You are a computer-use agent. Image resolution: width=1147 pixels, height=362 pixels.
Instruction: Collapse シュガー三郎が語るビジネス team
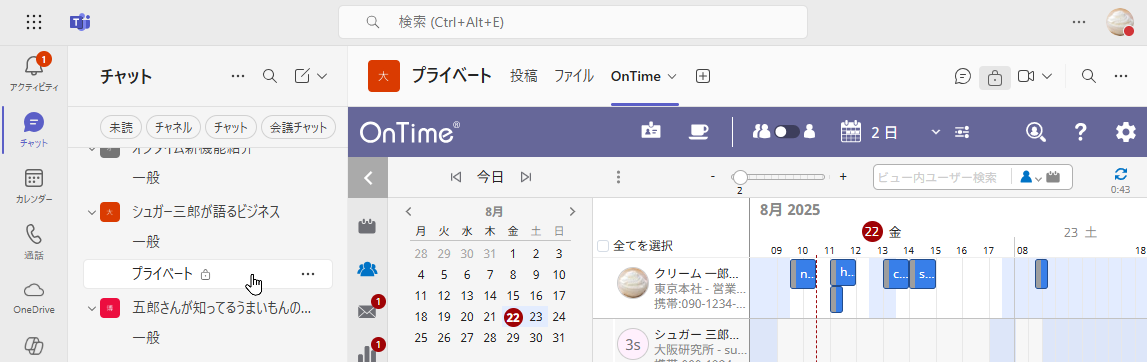click(x=91, y=213)
